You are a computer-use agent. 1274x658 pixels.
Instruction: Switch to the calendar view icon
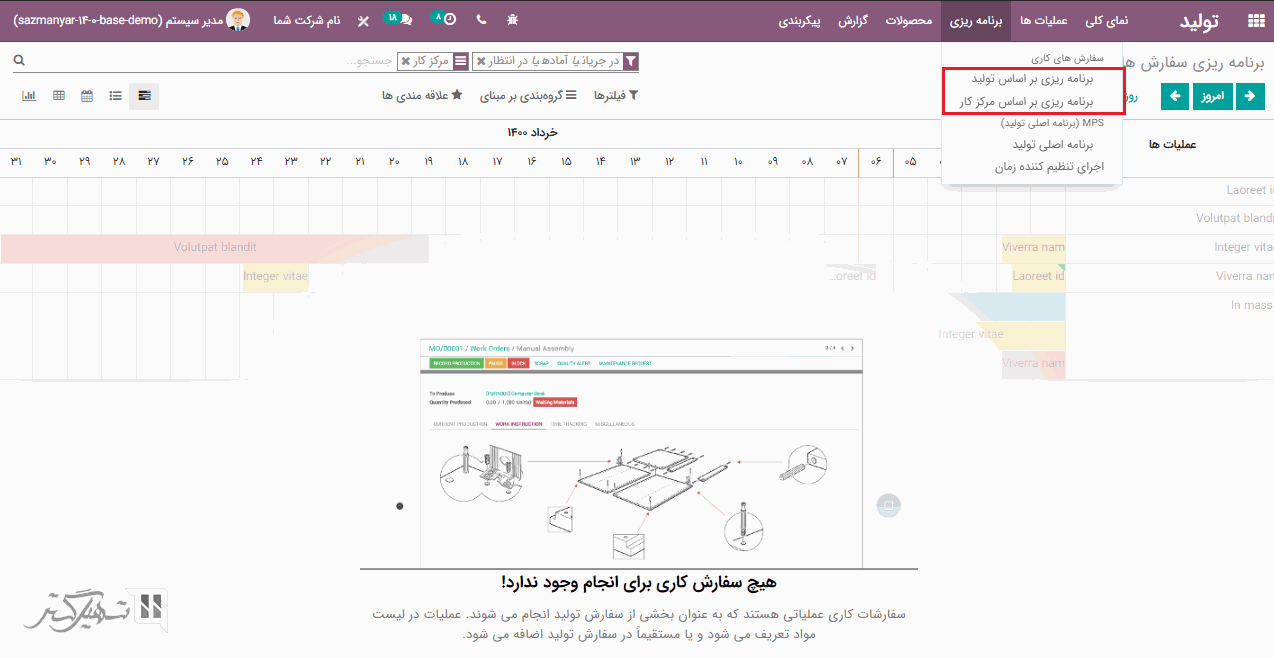[x=87, y=96]
